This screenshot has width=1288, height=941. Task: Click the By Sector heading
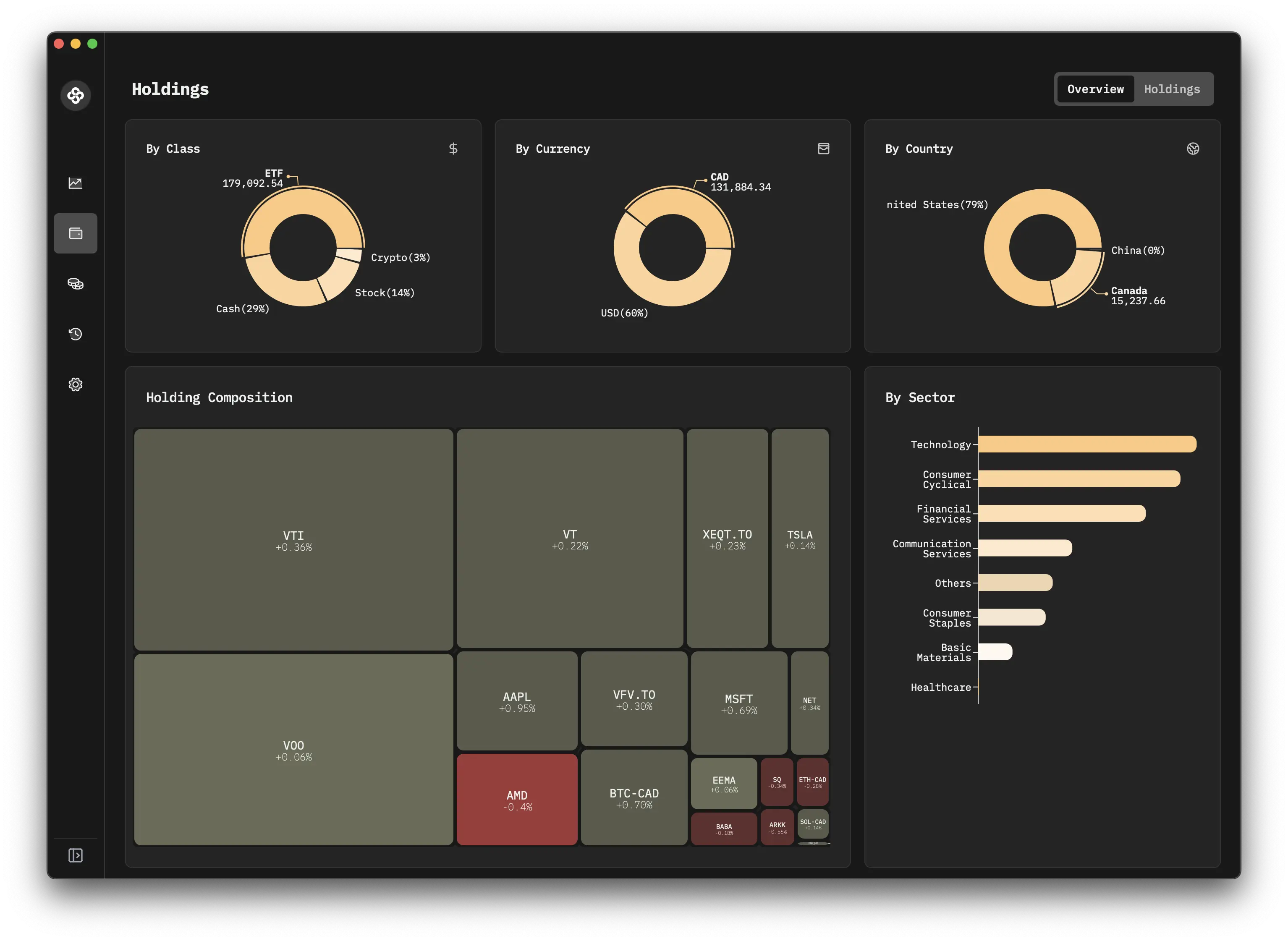coord(920,397)
